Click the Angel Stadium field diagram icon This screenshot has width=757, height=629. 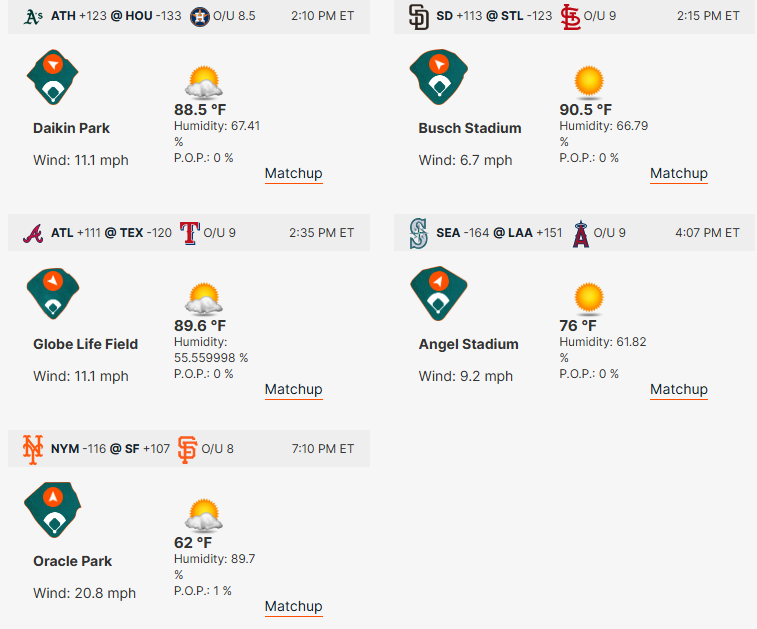point(439,293)
